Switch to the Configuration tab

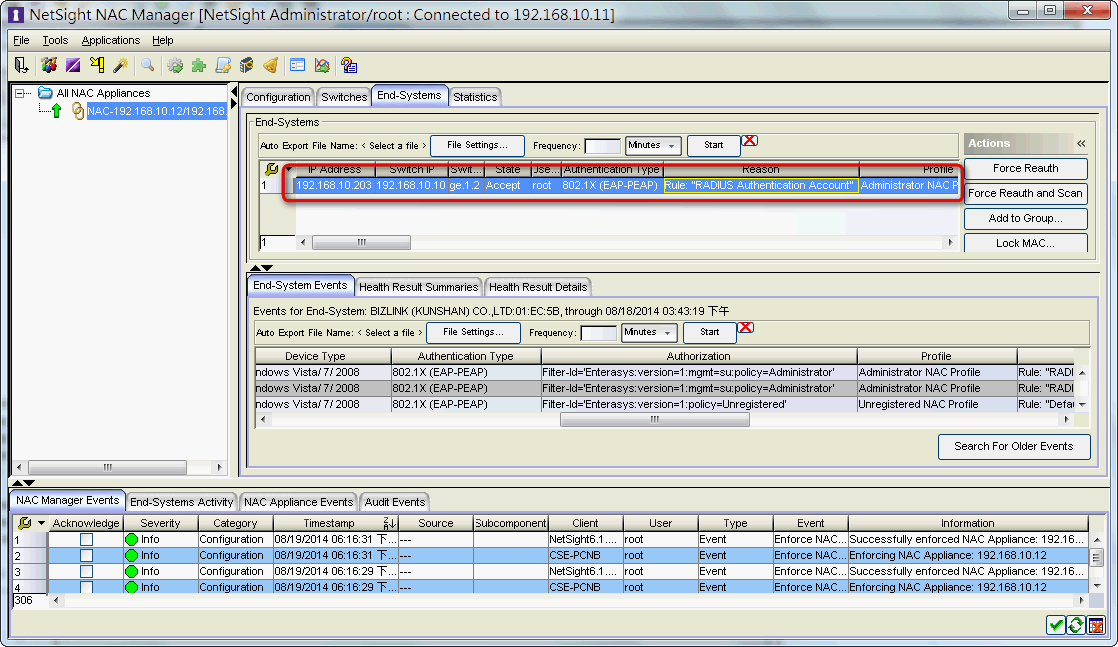(278, 97)
